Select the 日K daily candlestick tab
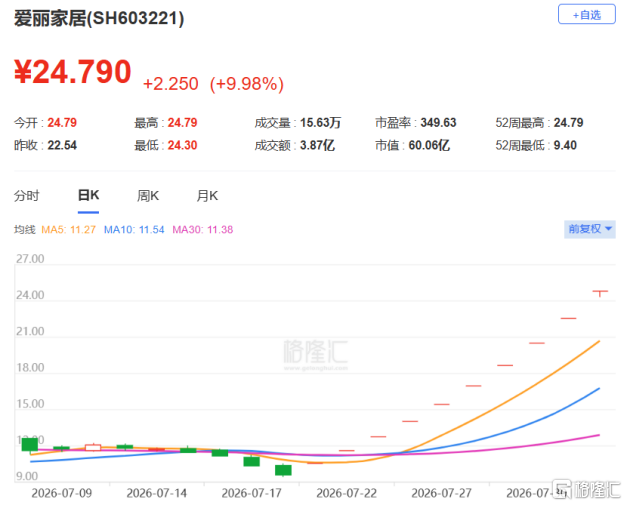The width and height of the screenshot is (627, 506). click(x=88, y=196)
